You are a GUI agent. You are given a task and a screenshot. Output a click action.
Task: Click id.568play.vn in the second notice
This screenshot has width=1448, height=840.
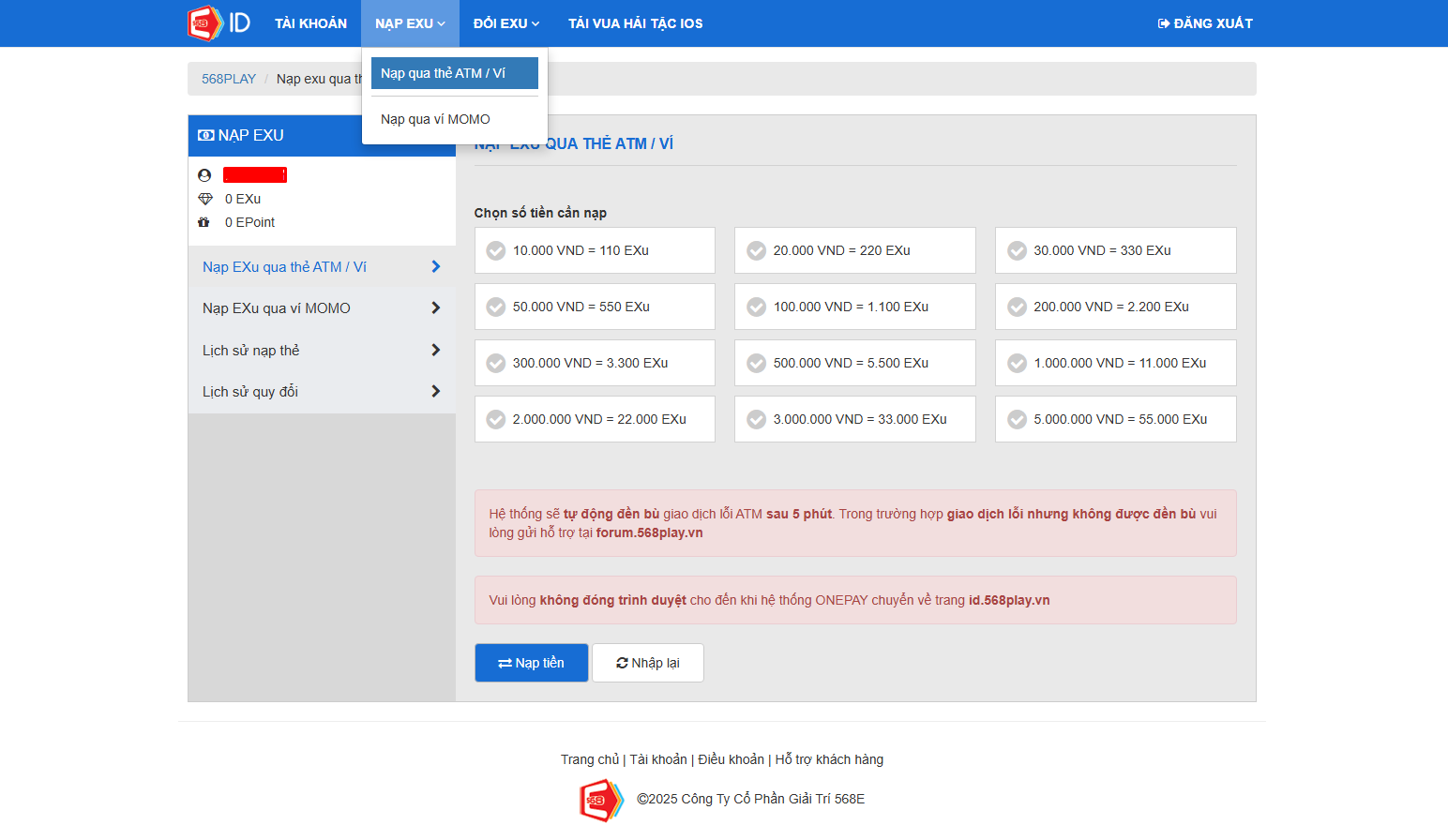click(1009, 600)
